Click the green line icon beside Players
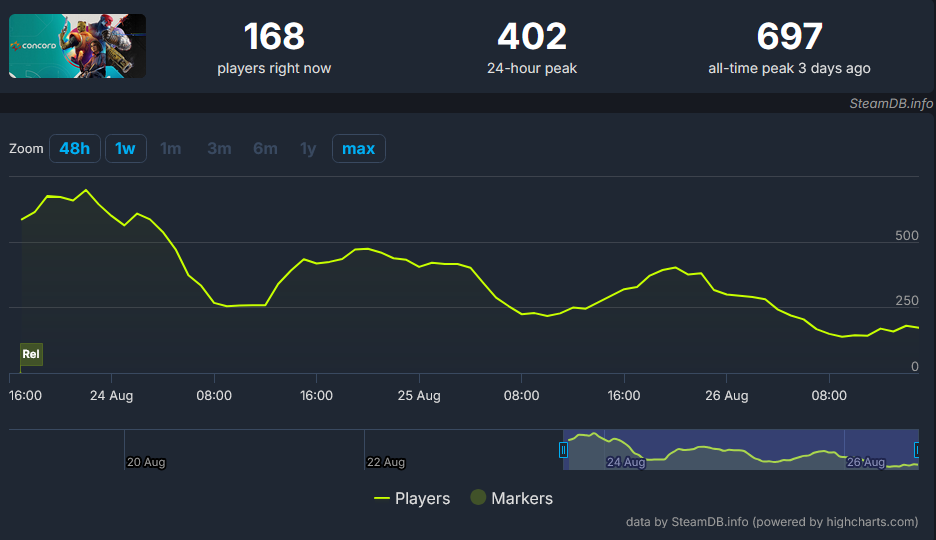 point(381,498)
